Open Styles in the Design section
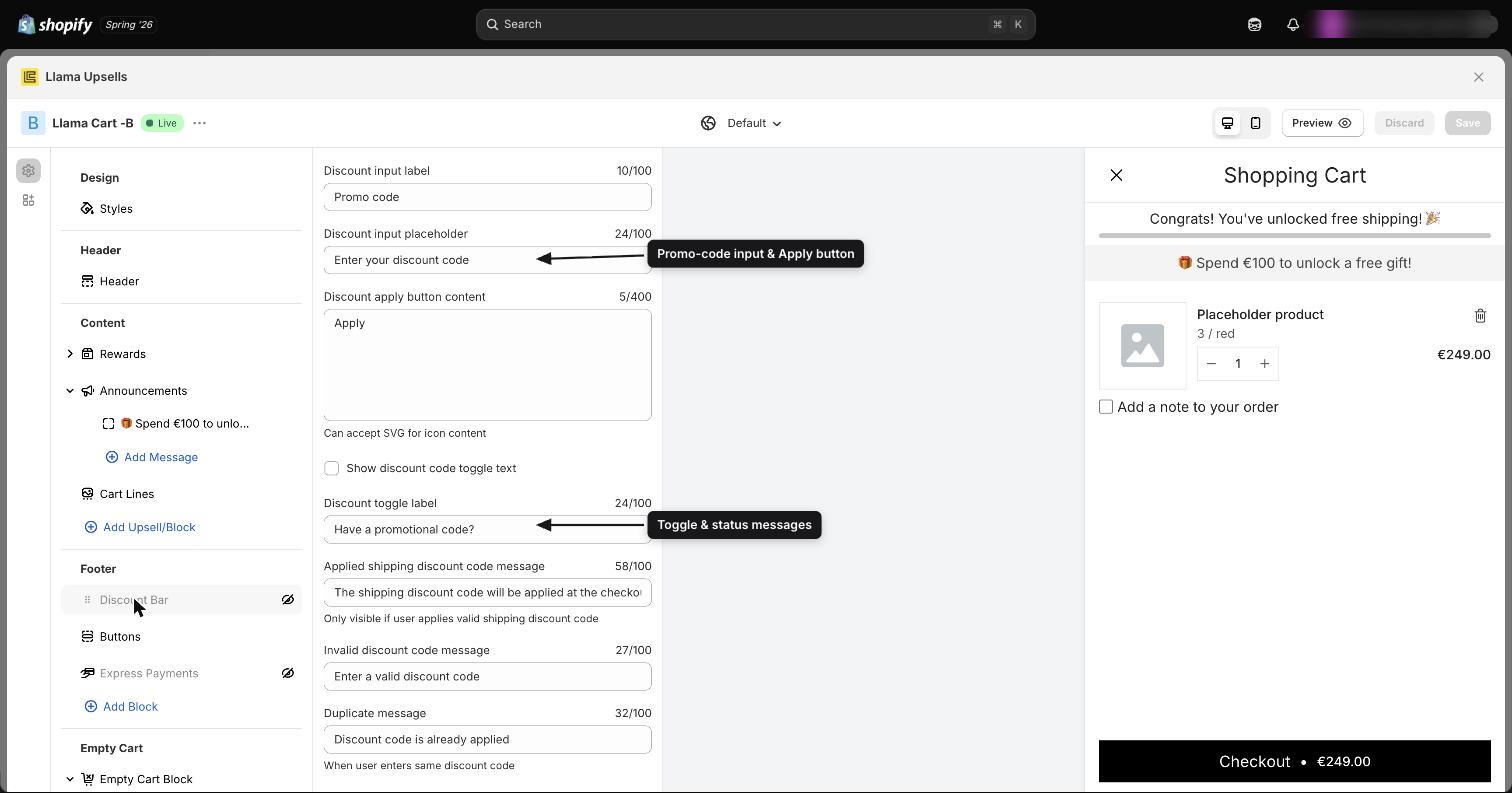This screenshot has height=793, width=1512. point(116,209)
